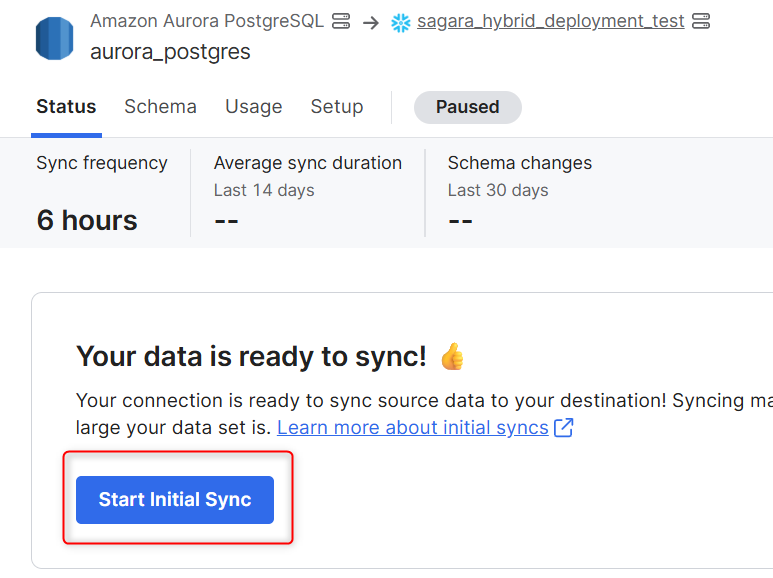Click the aurora_postgres connection name
The width and height of the screenshot is (773, 578).
tap(170, 52)
